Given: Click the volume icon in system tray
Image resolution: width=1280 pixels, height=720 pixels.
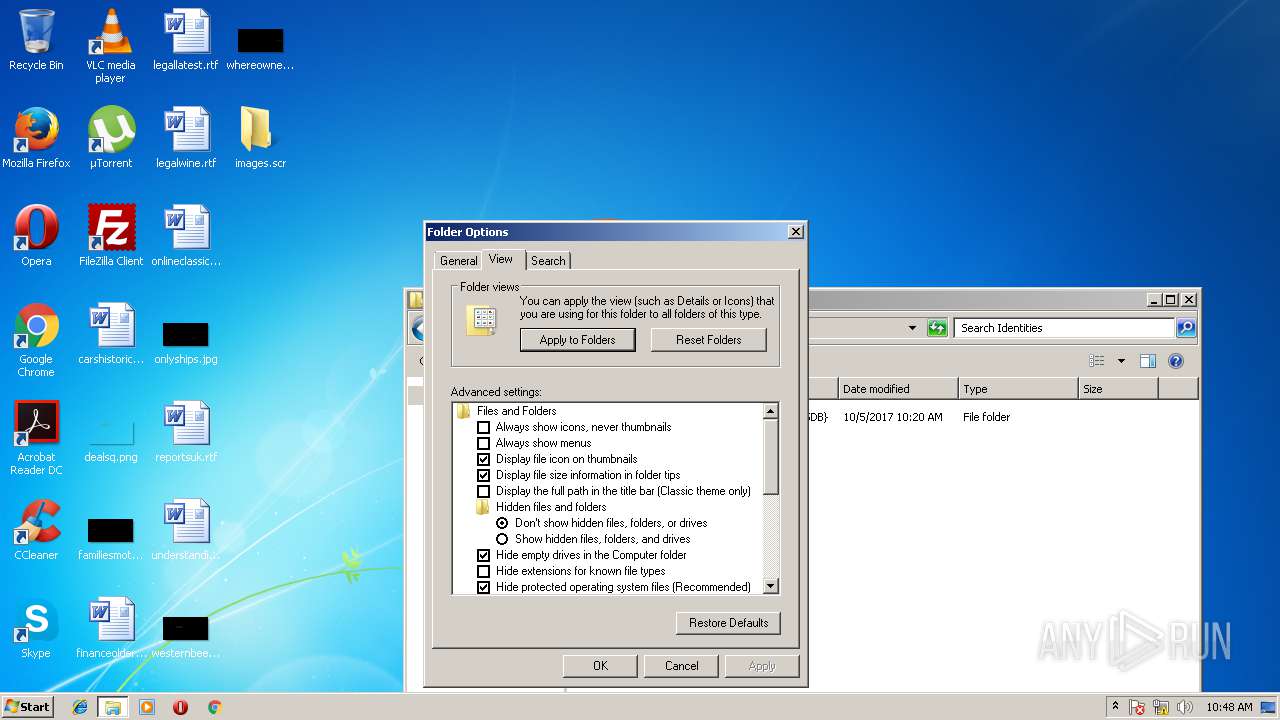Looking at the screenshot, I should coord(1185,707).
